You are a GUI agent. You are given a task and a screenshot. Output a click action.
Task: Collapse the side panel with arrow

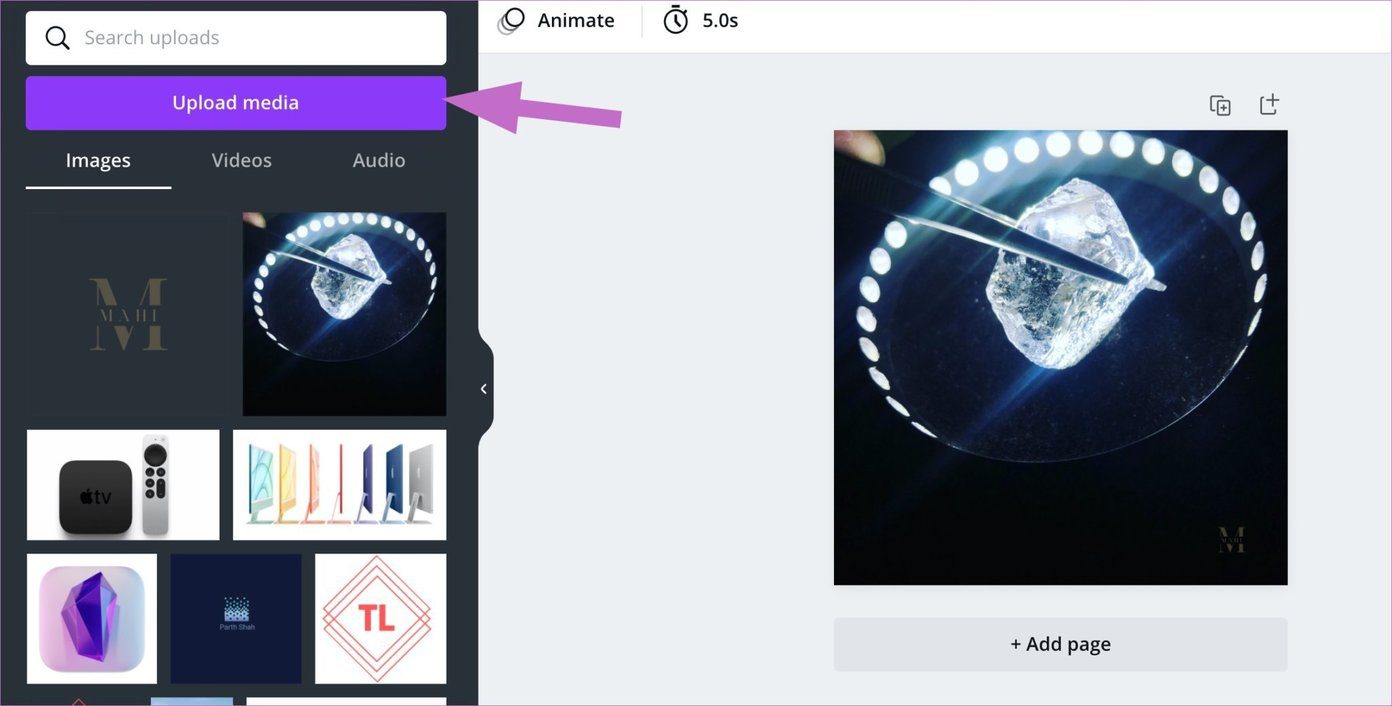484,389
